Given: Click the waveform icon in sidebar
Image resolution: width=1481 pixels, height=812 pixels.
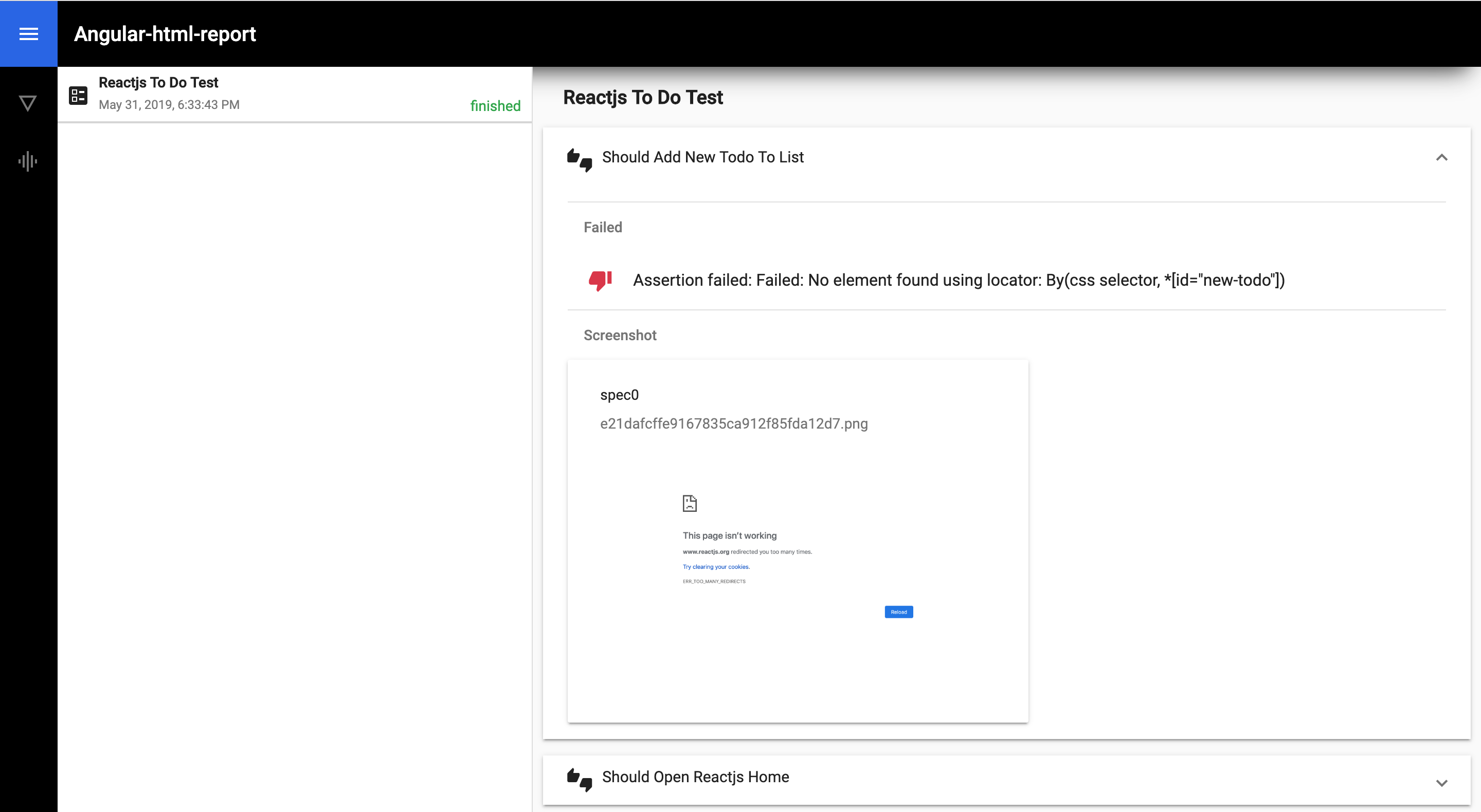Looking at the screenshot, I should click(x=28, y=161).
